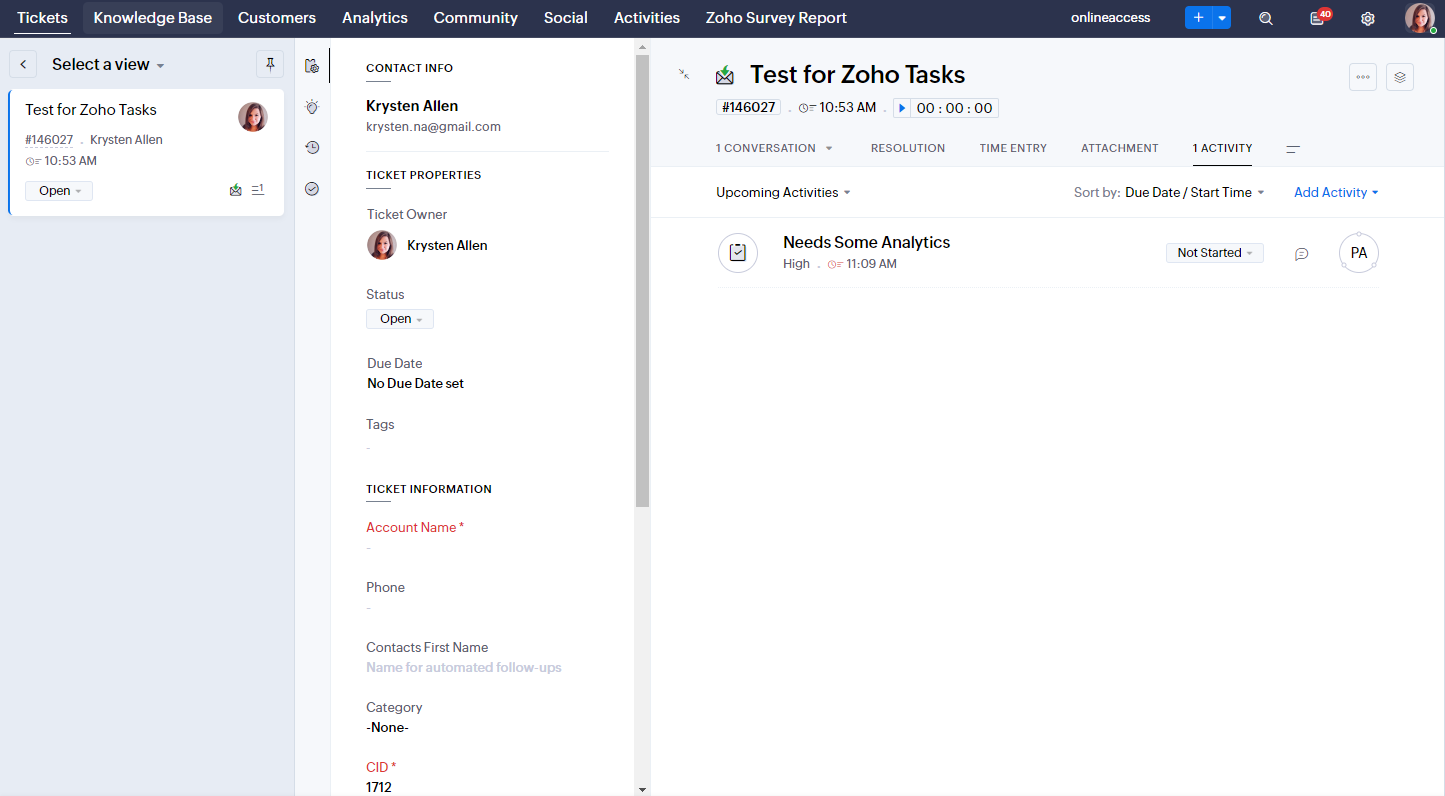
Task: Collapse the ticket detail panel arrows icon
Action: 684,74
